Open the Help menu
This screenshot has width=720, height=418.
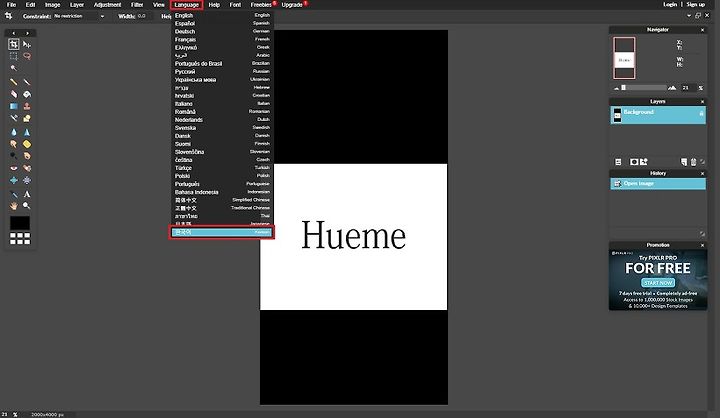[214, 5]
